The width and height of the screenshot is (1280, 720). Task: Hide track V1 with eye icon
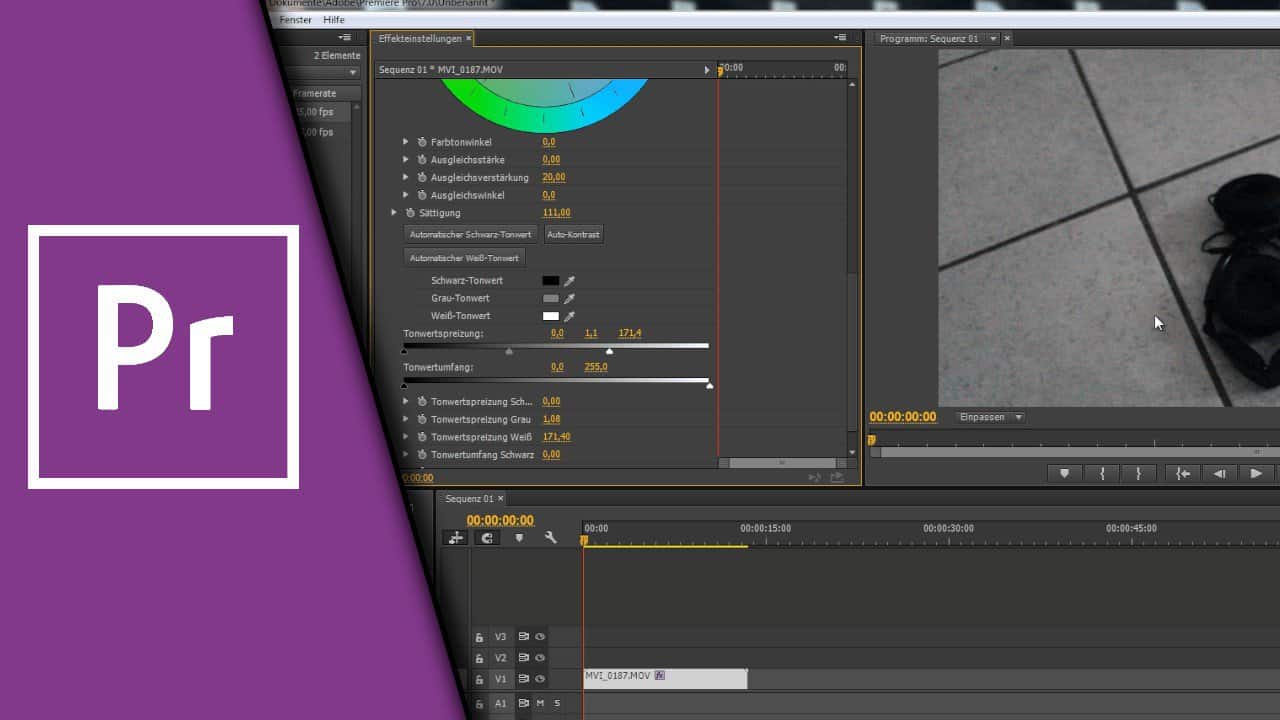coord(540,679)
